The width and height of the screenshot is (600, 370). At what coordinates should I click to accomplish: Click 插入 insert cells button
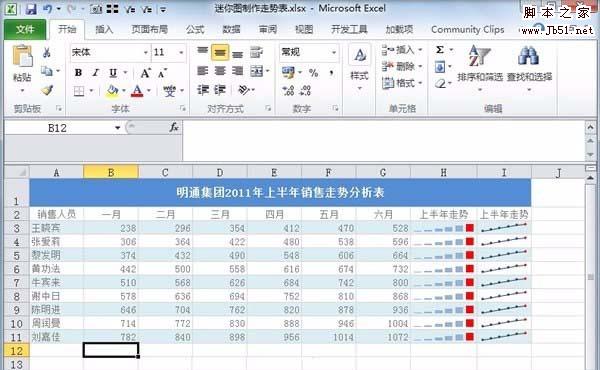(x=402, y=50)
